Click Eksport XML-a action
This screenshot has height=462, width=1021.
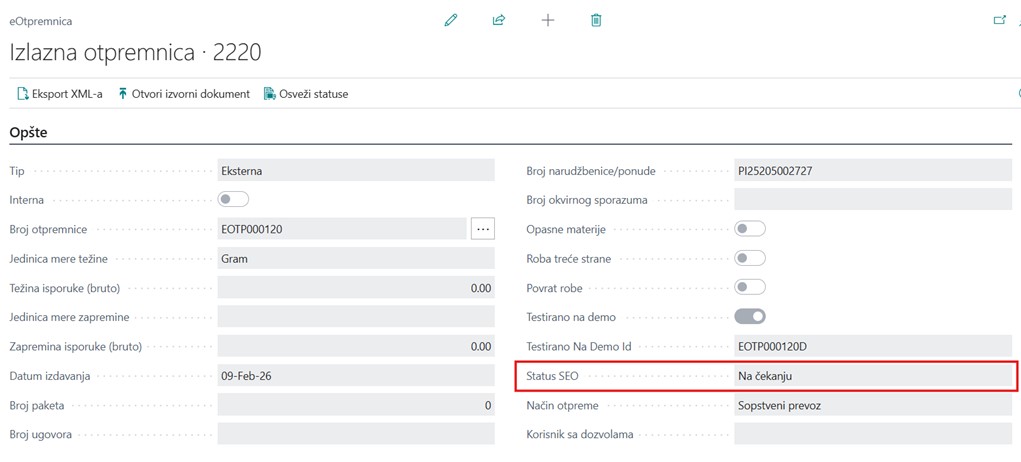(61, 94)
